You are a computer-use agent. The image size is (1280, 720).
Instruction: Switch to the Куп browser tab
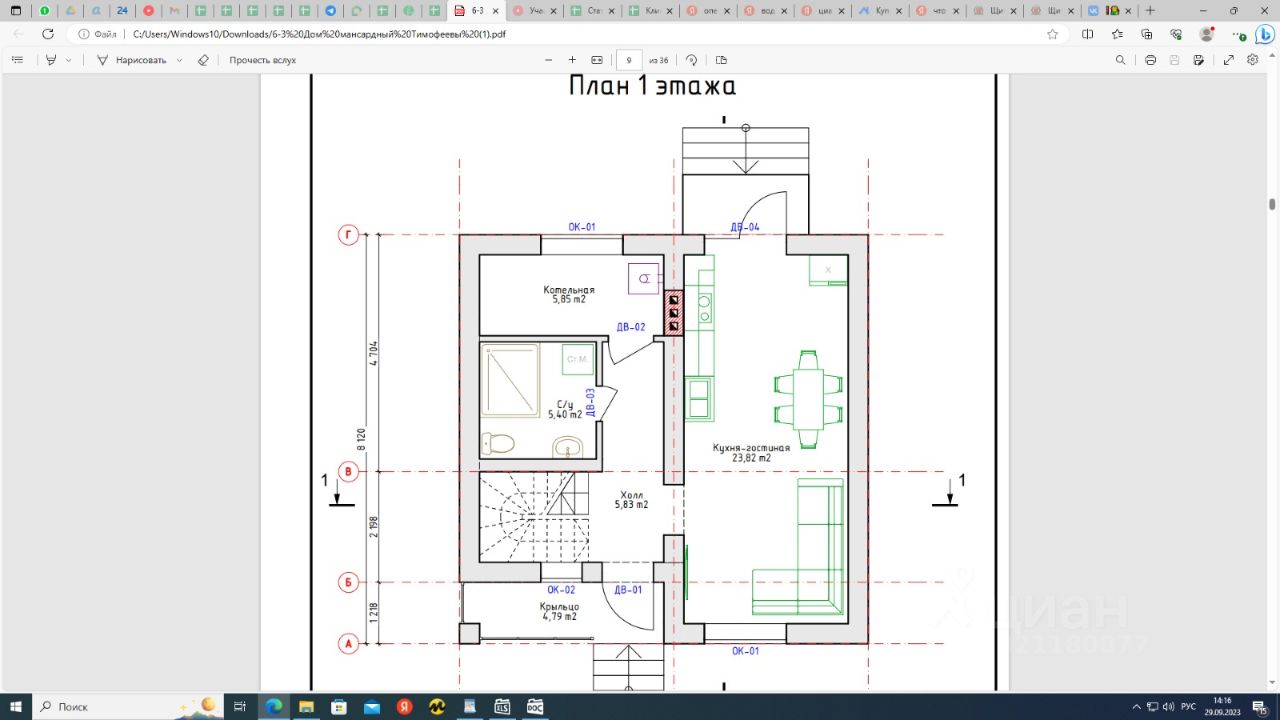877,10
